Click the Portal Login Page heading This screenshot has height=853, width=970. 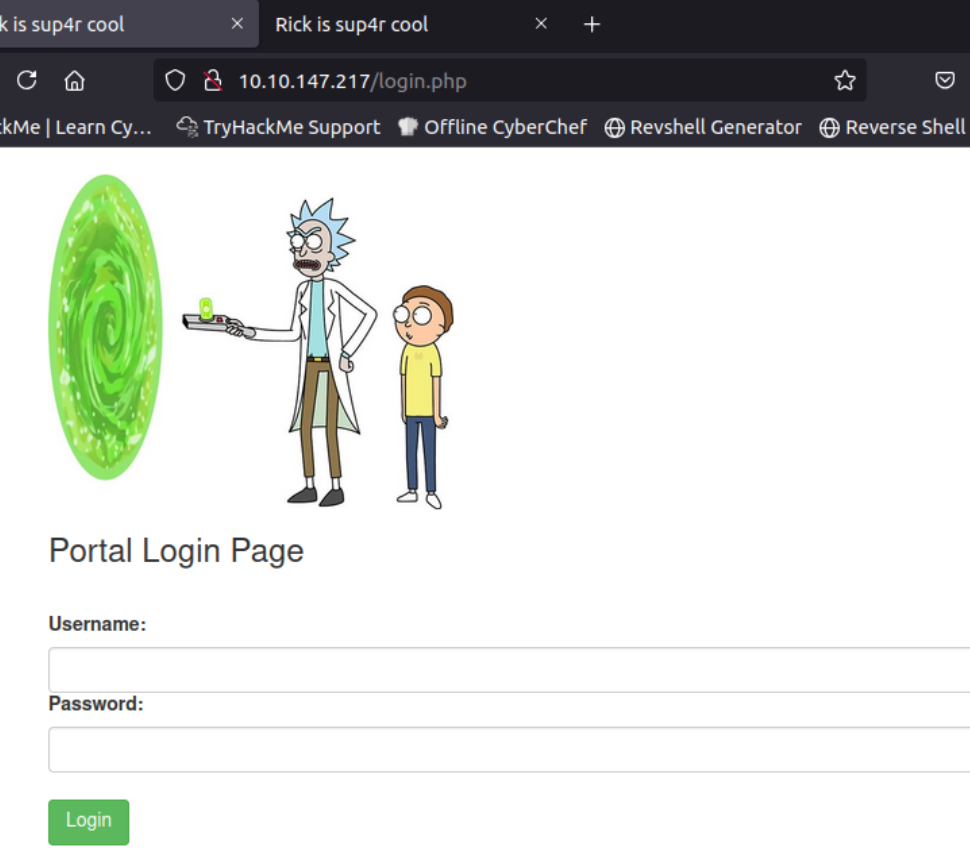(x=176, y=551)
